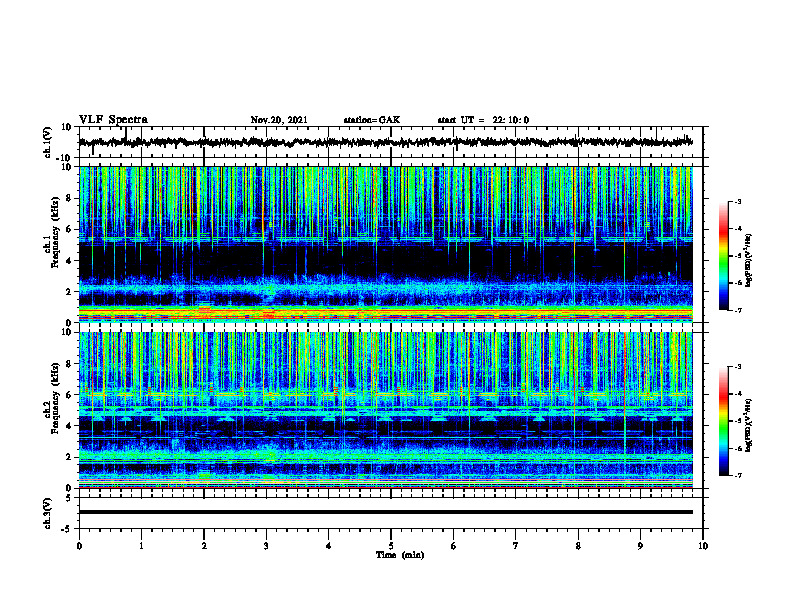Click the "3" tick on the time axis
This screenshot has height=612, width=792.
[266, 546]
